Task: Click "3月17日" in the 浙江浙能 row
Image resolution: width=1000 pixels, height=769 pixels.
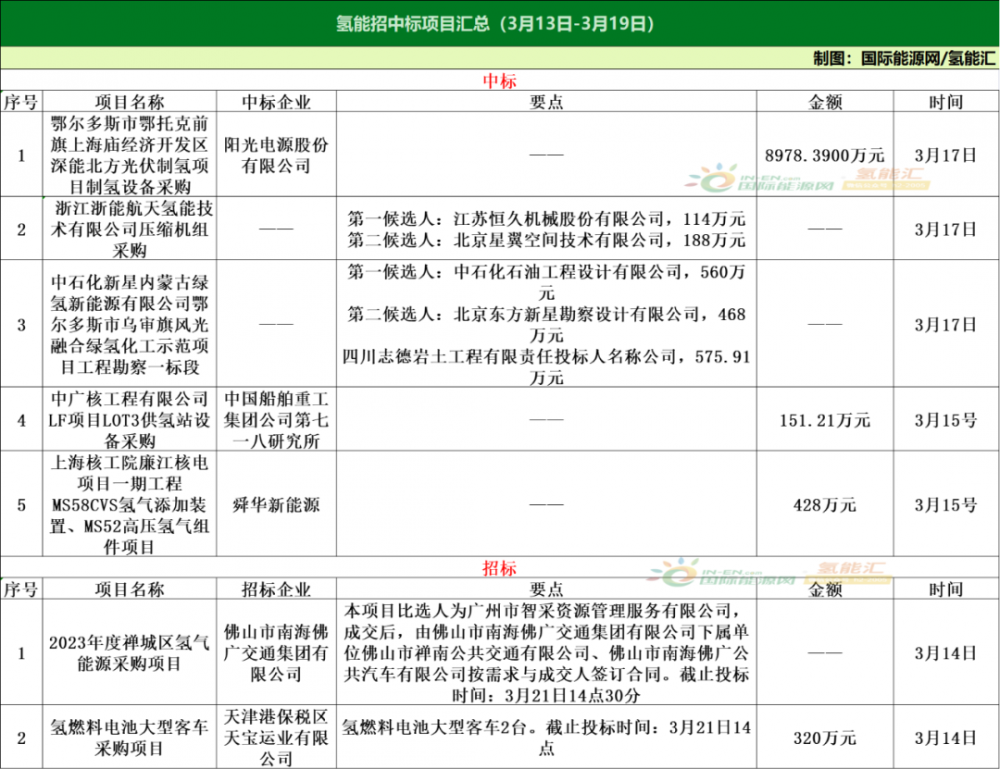Action: pyautogui.click(x=946, y=229)
